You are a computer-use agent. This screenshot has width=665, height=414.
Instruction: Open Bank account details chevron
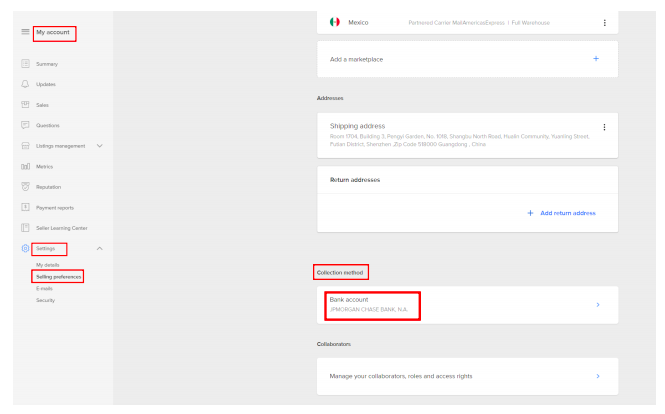(598, 305)
